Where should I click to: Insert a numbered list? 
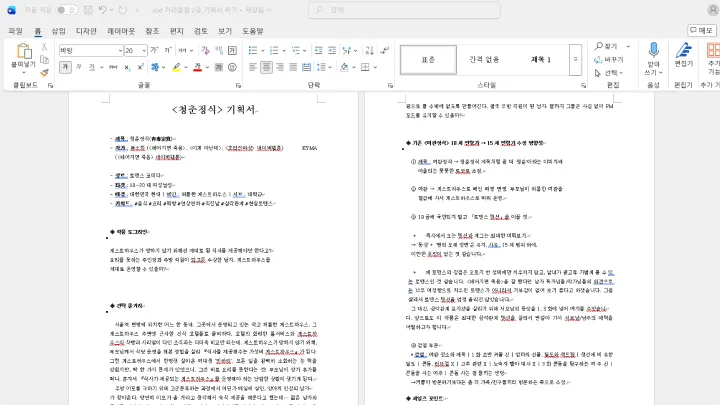(274, 50)
